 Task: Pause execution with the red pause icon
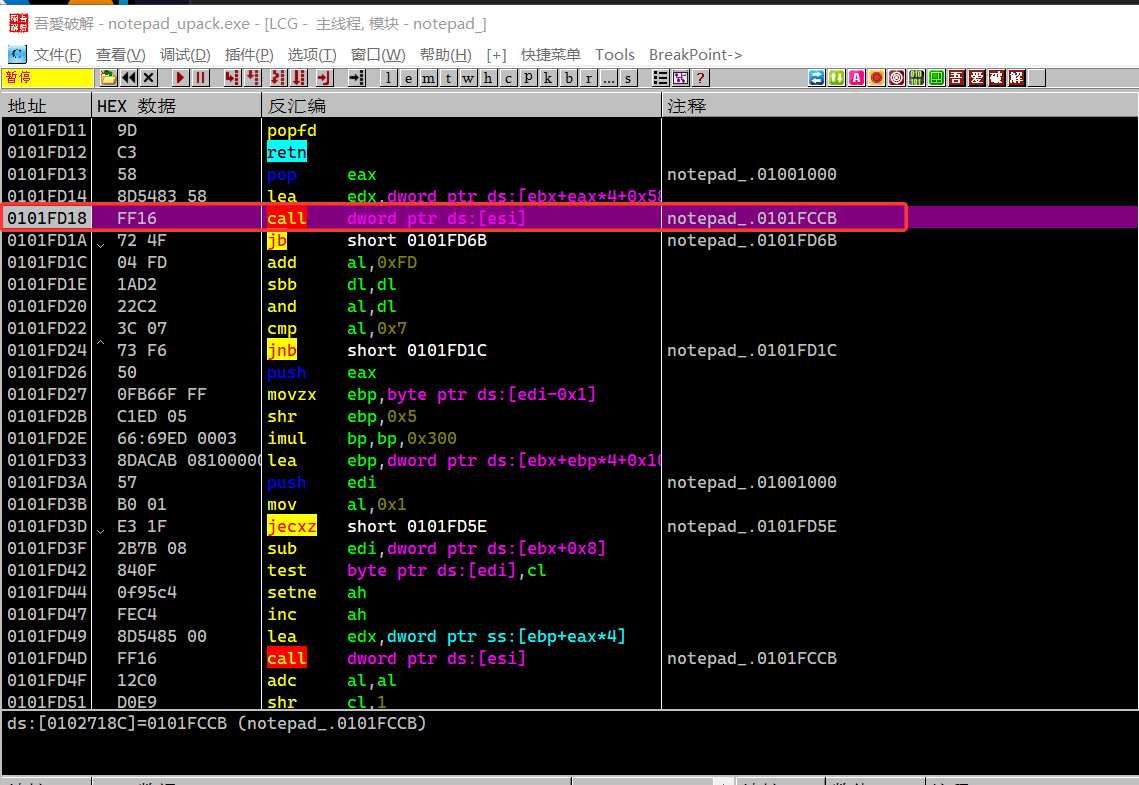pos(200,78)
